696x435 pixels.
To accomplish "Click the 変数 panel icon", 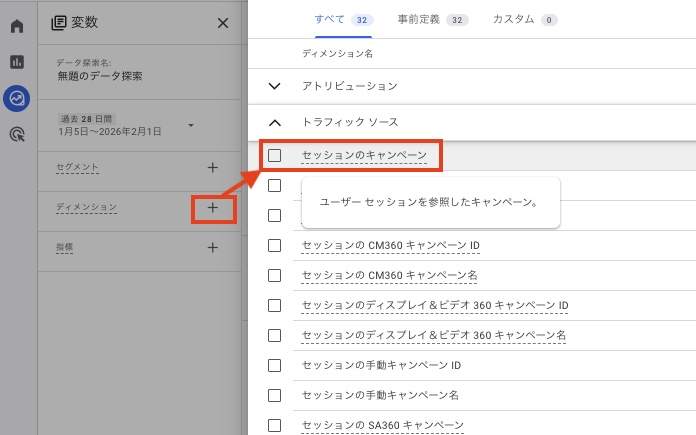I will point(59,23).
